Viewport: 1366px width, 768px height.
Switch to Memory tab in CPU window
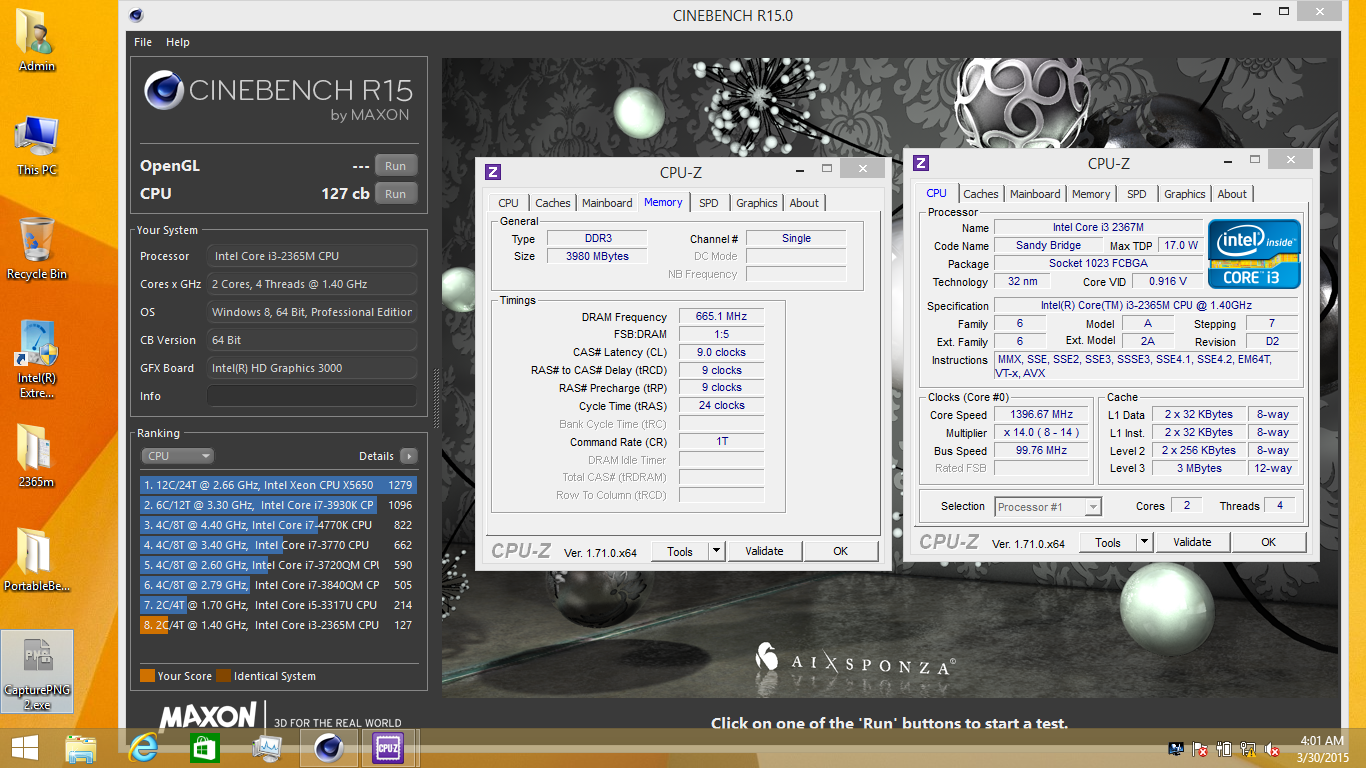pos(1091,194)
